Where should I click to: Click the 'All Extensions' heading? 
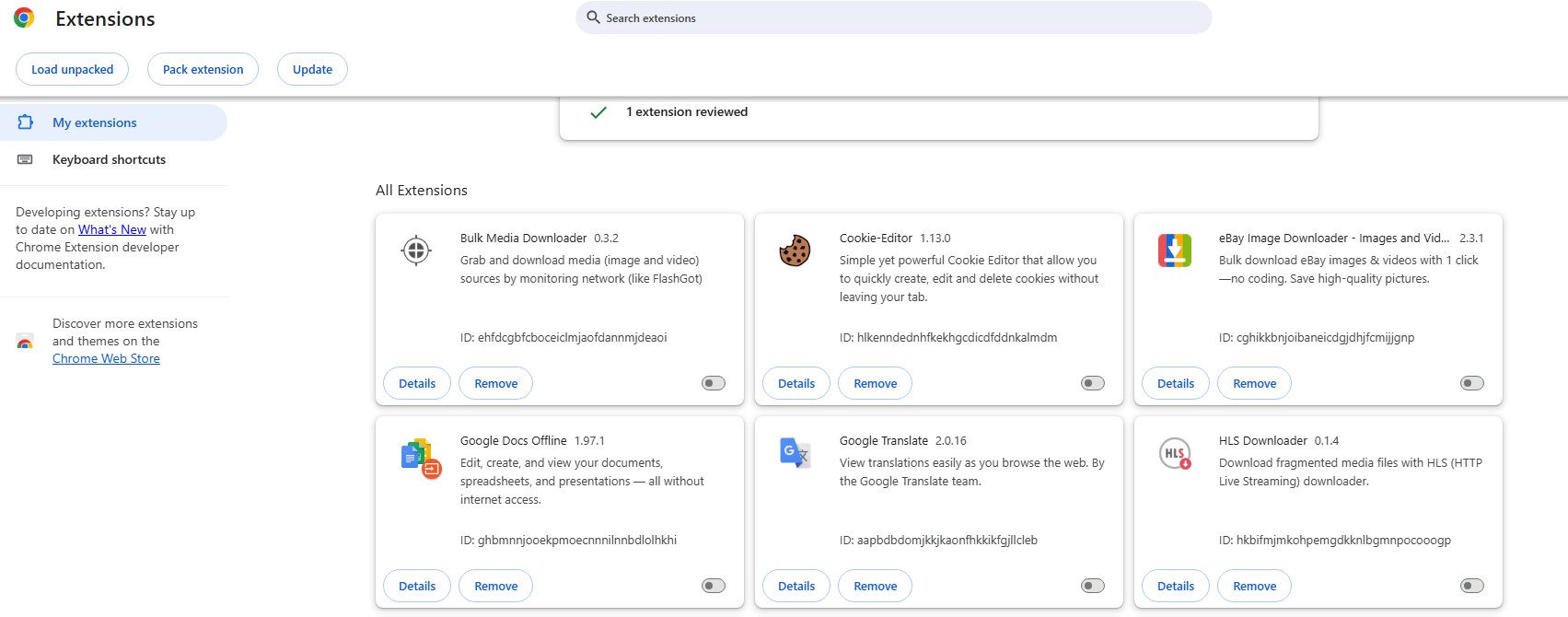click(x=422, y=190)
